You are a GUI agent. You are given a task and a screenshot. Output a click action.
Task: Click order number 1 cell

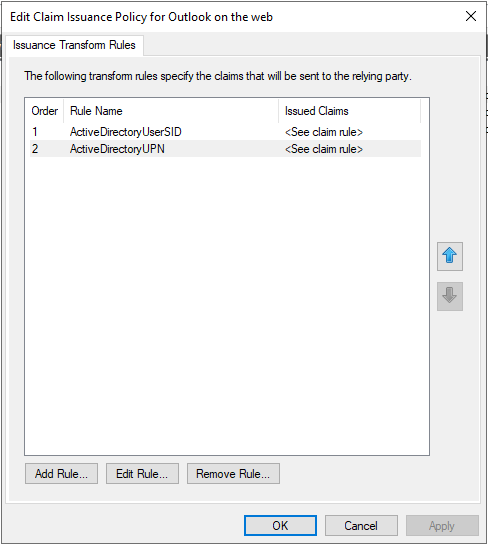pos(35,132)
